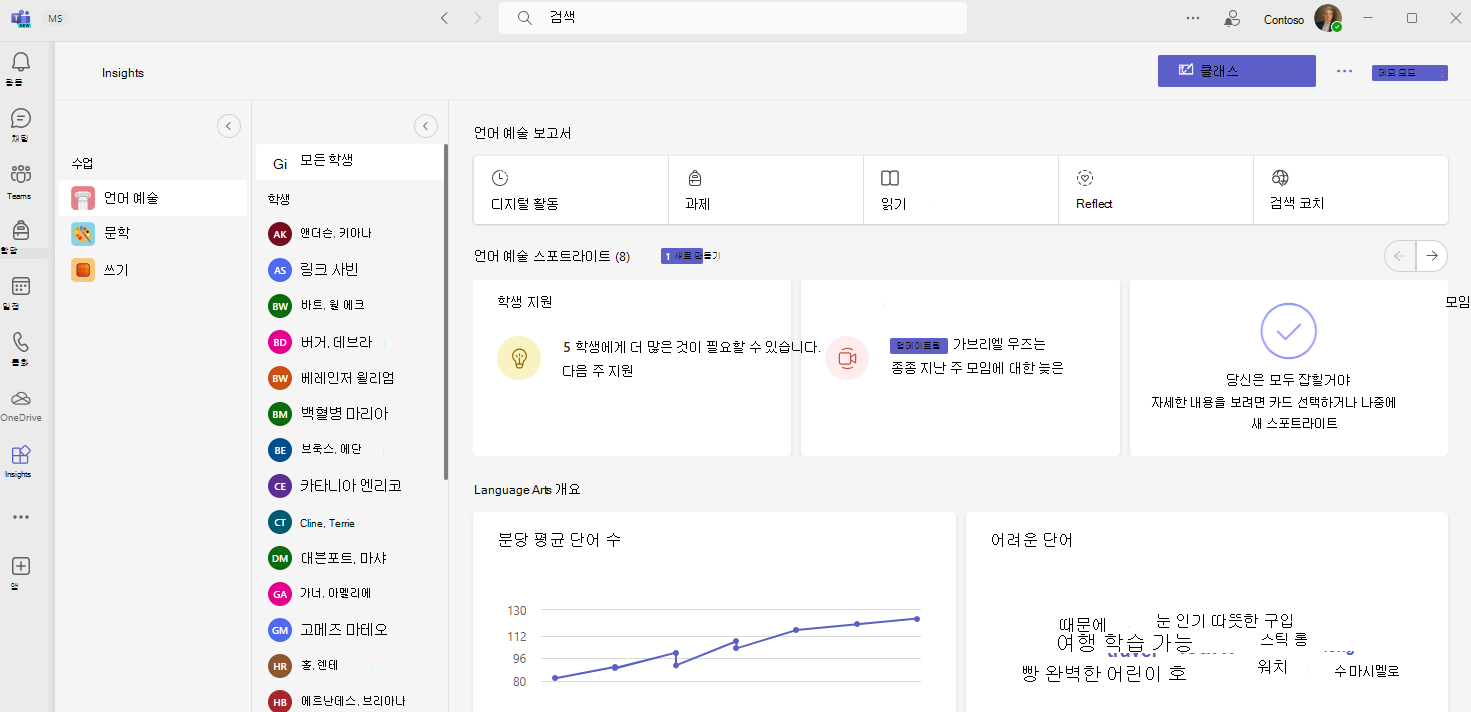This screenshot has height=712, width=1471.
Task: Click the 클래스 button
Action: [1237, 71]
